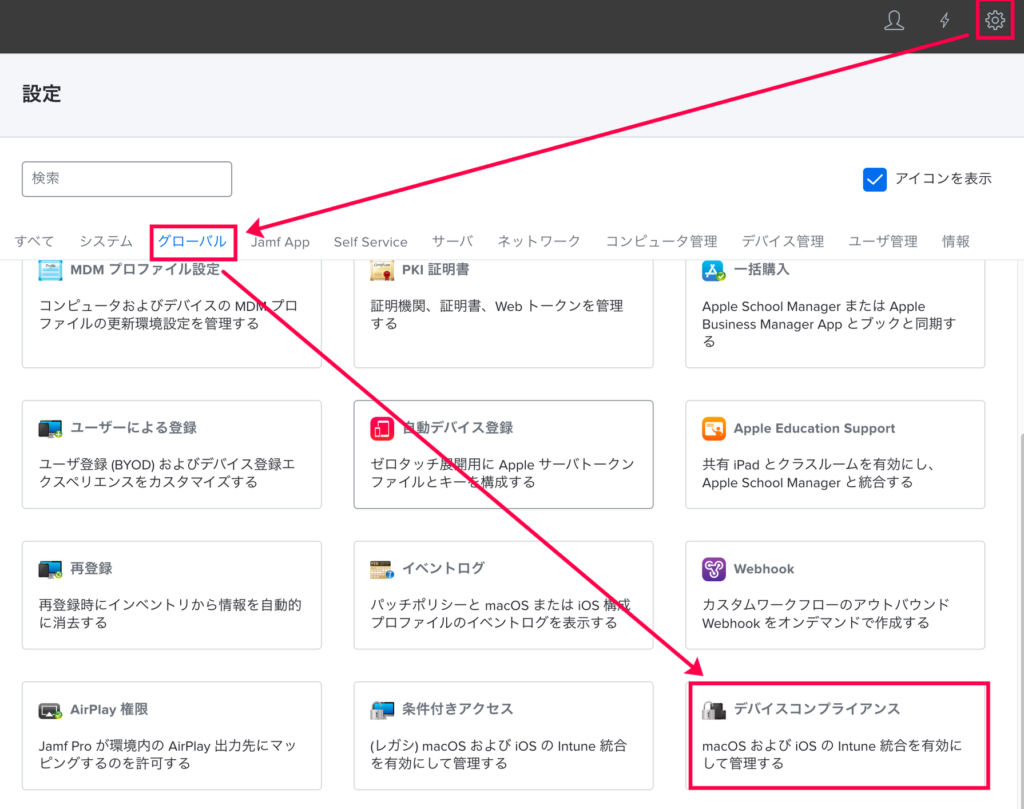Open Apple Education Support title link
Image resolution: width=1024 pixels, height=809 pixels.
coord(814,428)
